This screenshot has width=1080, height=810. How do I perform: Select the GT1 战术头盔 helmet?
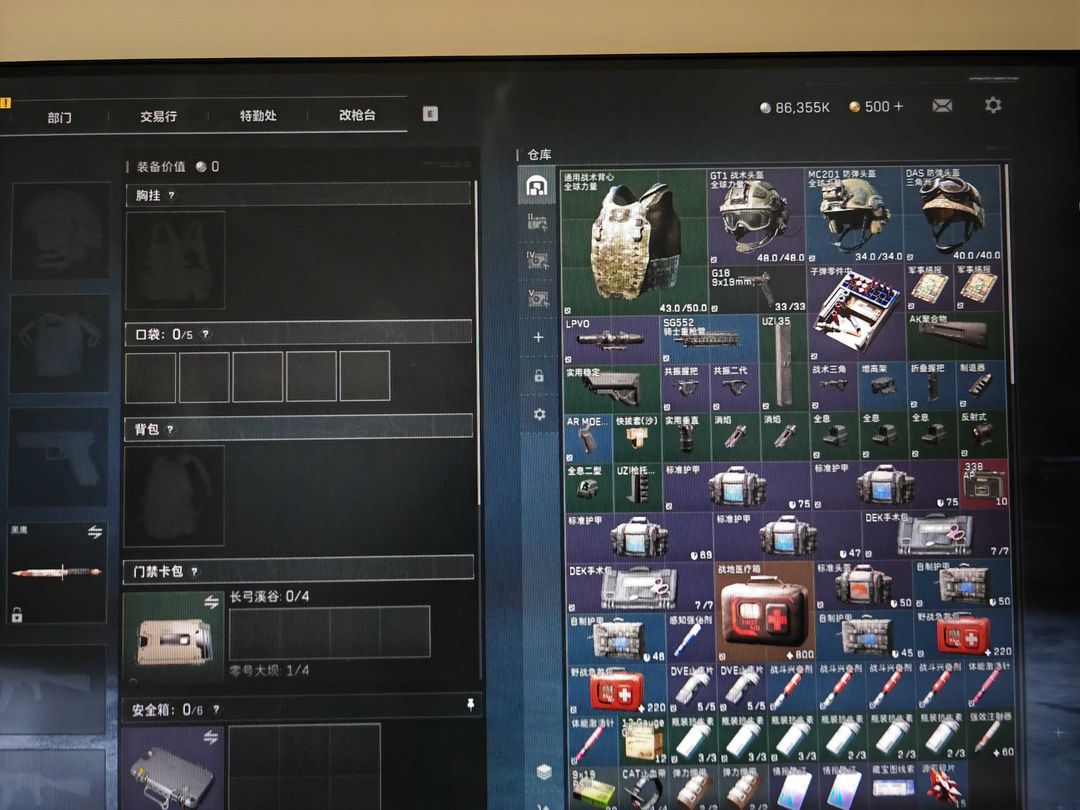[756, 216]
